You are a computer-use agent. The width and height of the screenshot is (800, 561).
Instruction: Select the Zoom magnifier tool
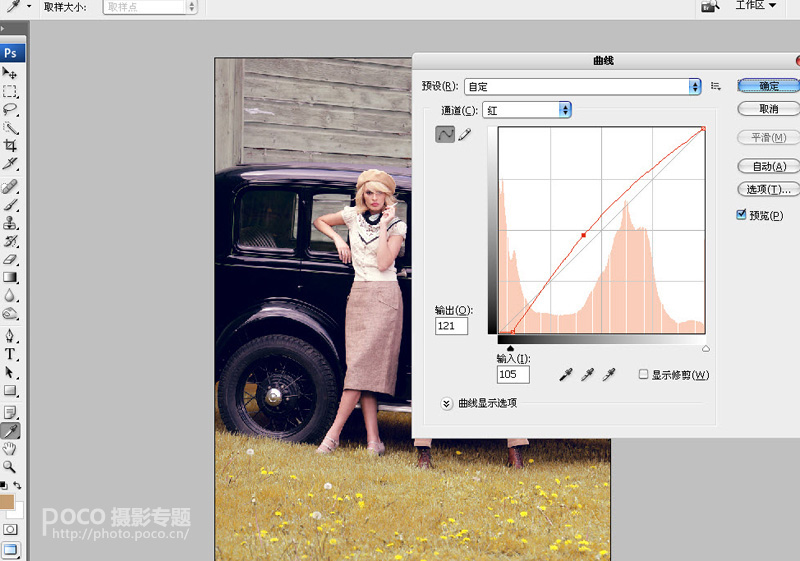pyautogui.click(x=9, y=467)
